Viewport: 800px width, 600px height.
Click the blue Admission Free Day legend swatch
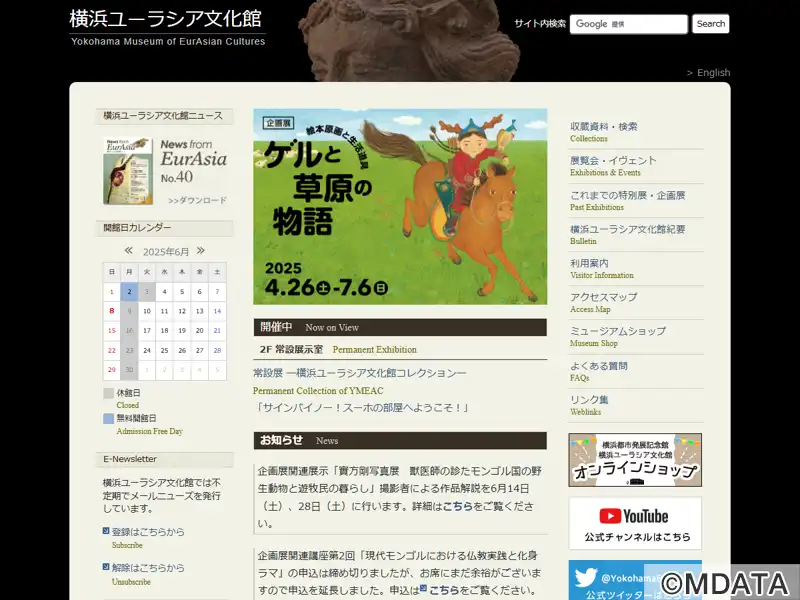click(x=108, y=419)
